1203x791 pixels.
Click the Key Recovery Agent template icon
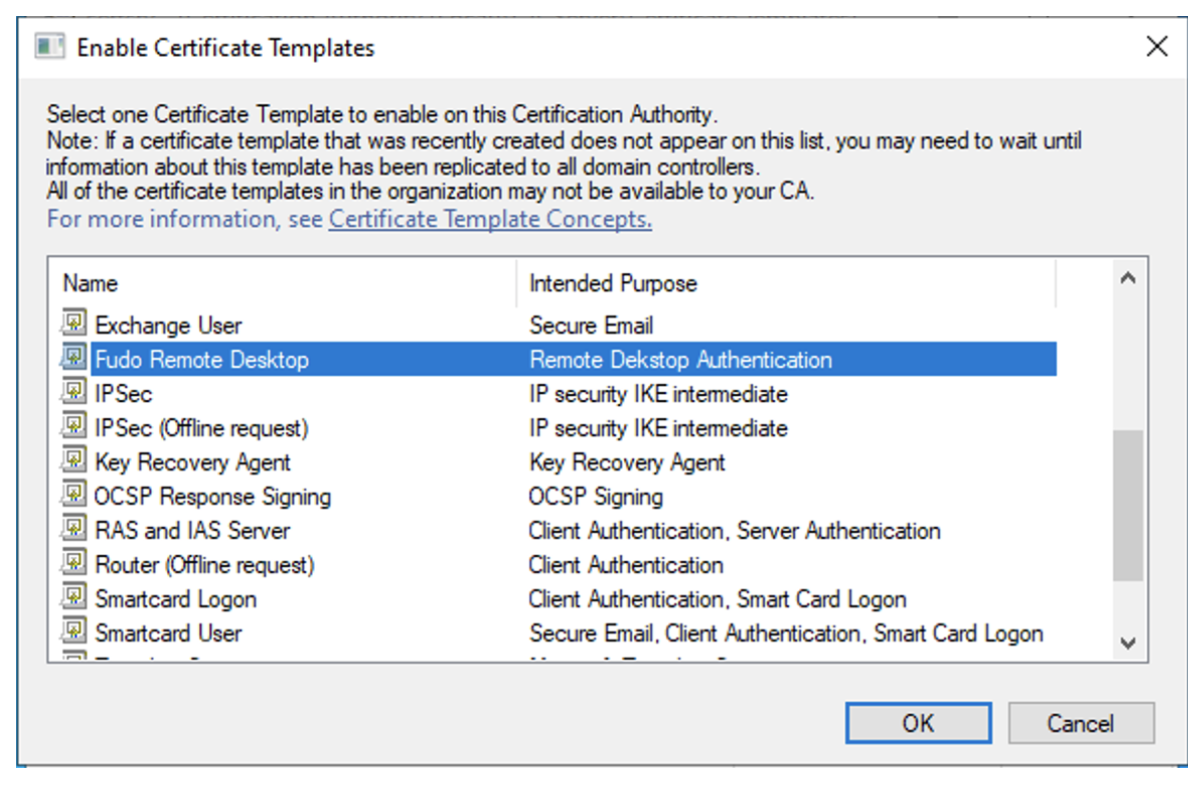75,461
